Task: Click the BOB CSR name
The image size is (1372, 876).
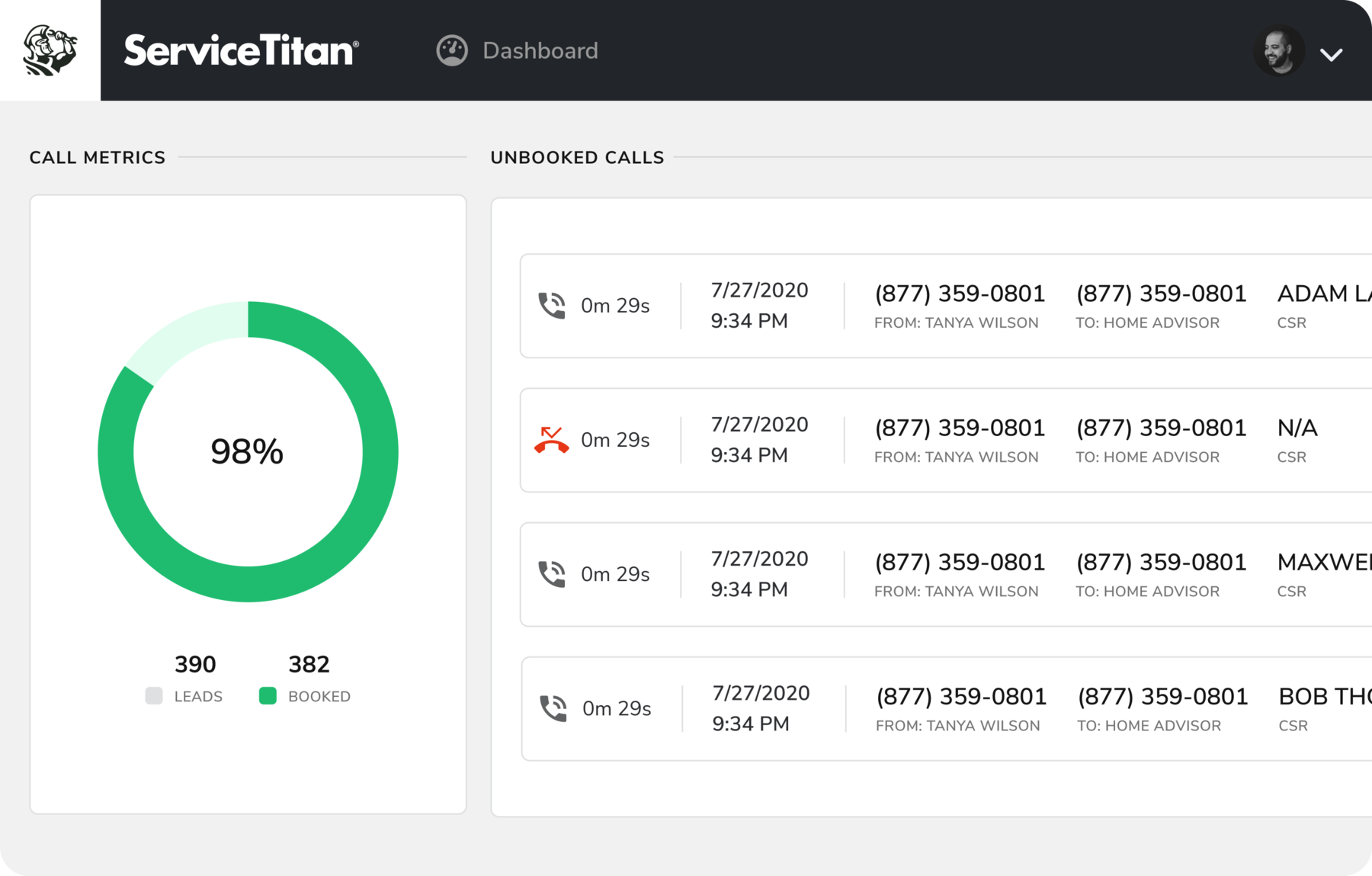Action: (1326, 696)
